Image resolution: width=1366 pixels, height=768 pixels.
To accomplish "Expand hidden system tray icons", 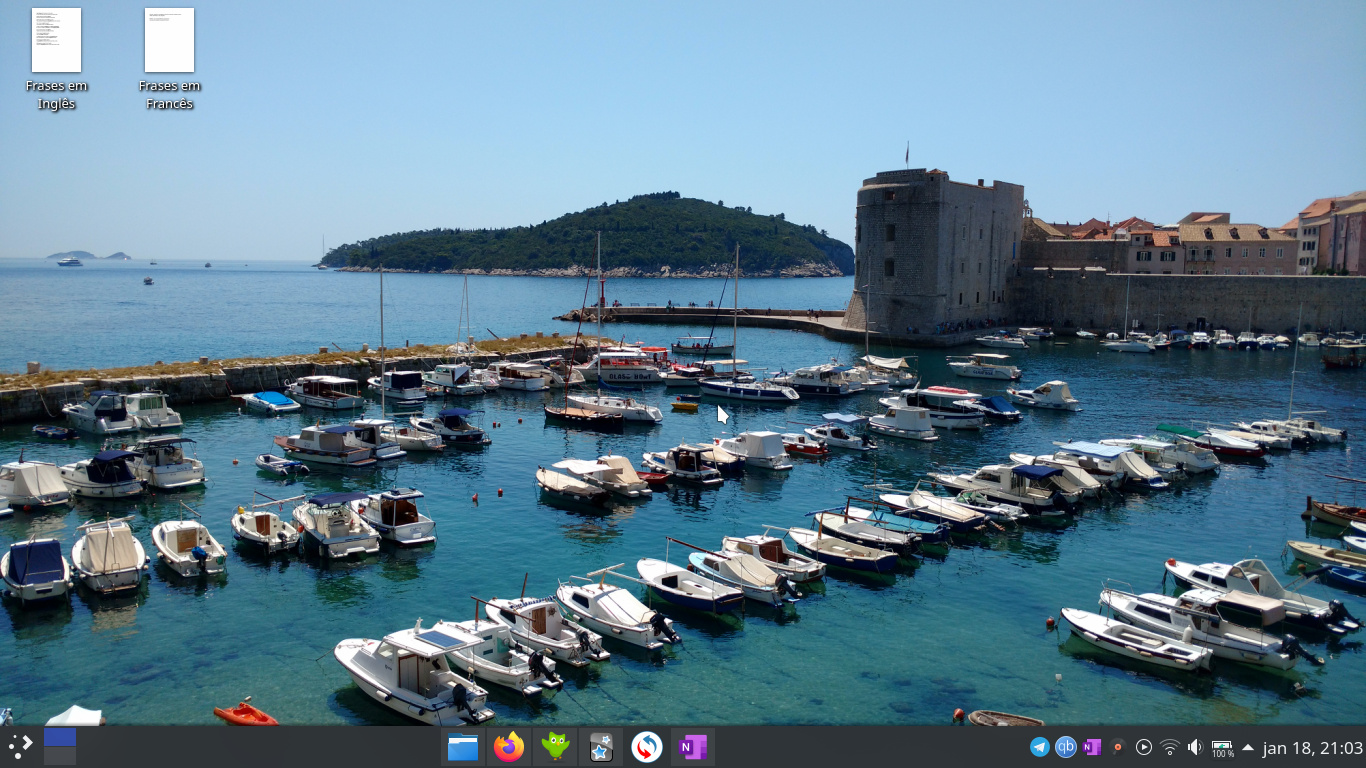I will [1248, 747].
